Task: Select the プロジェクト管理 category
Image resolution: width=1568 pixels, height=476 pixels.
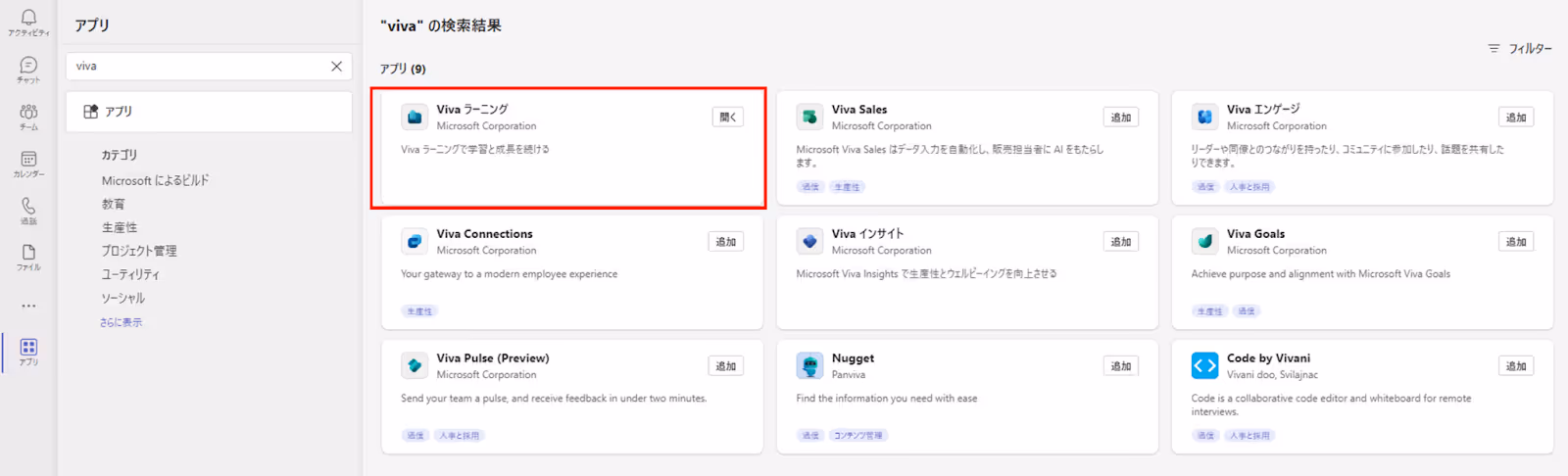Action: click(x=139, y=251)
